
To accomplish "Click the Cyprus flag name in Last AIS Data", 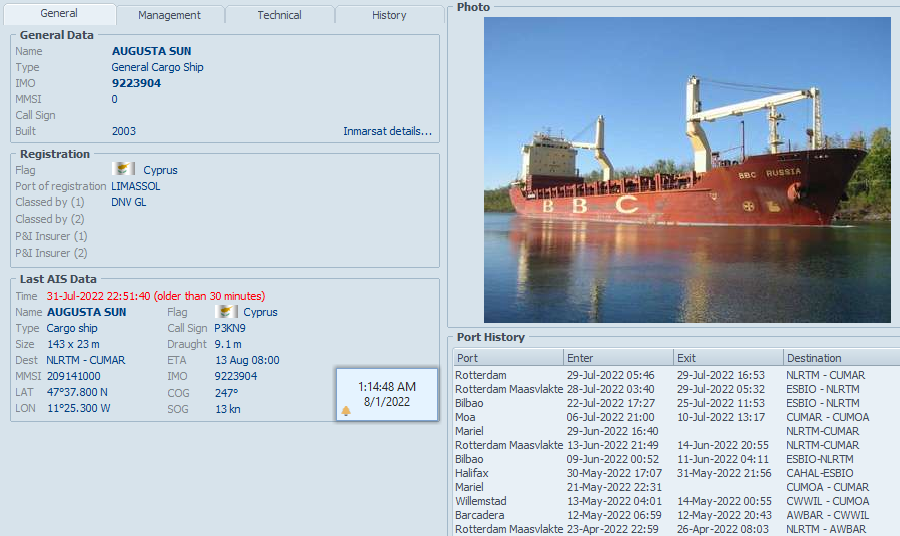I will click(260, 312).
